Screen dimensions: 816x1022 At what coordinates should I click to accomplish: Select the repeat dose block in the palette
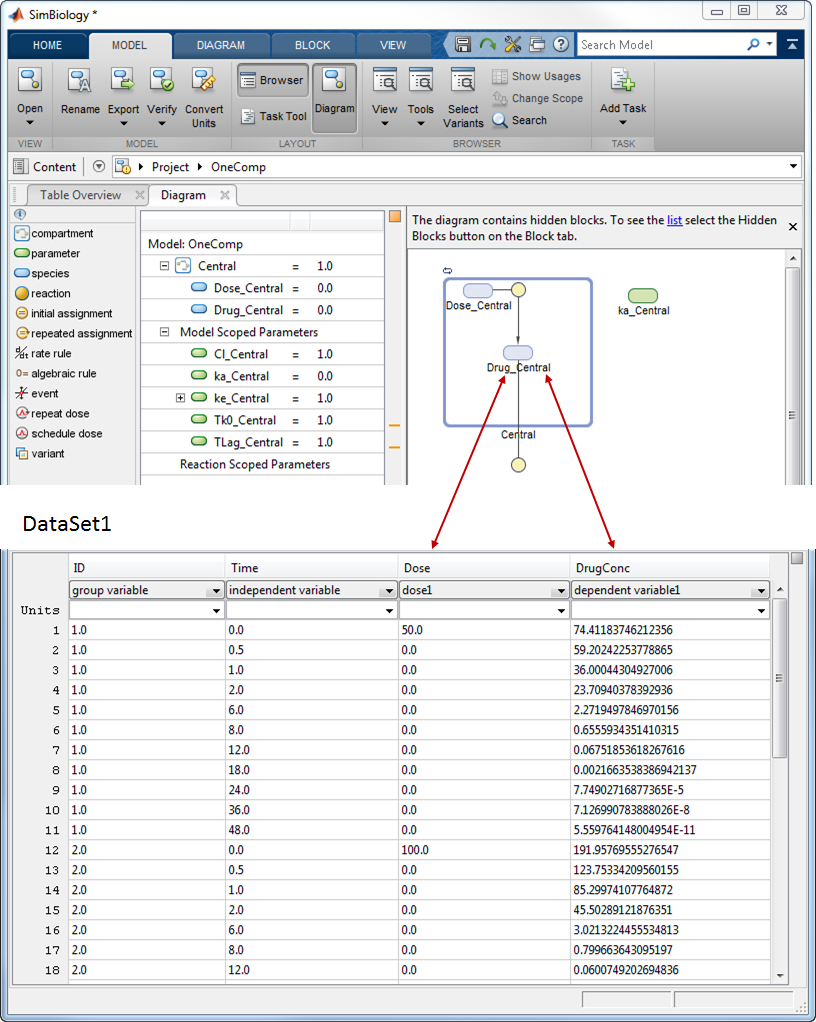pos(52,413)
